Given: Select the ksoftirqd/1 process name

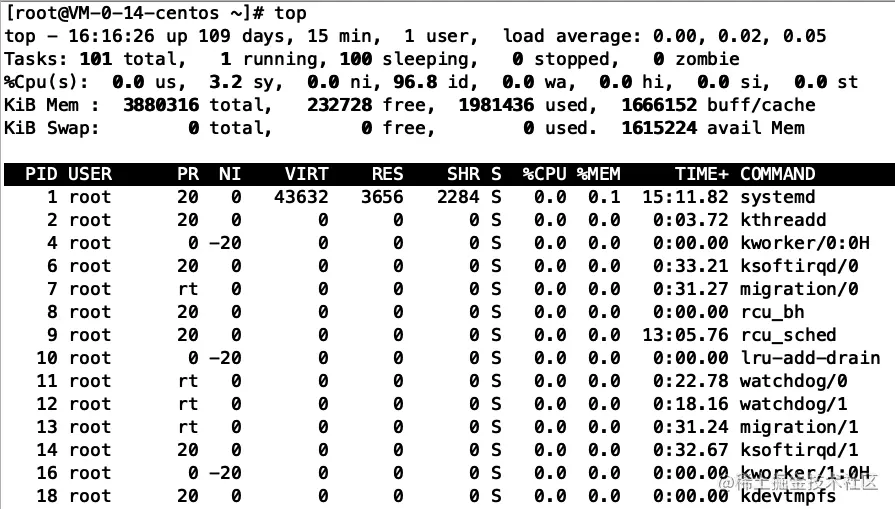Looking at the screenshot, I should tap(799, 450).
